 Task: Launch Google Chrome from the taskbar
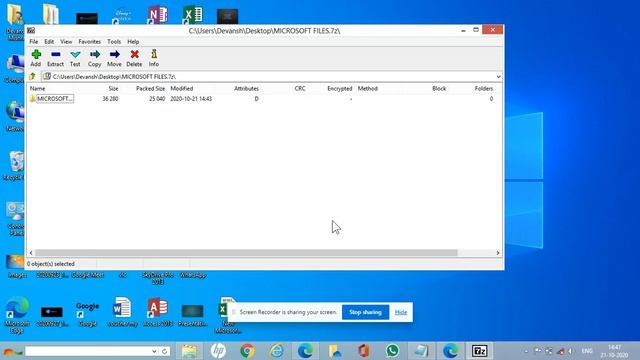point(247,351)
